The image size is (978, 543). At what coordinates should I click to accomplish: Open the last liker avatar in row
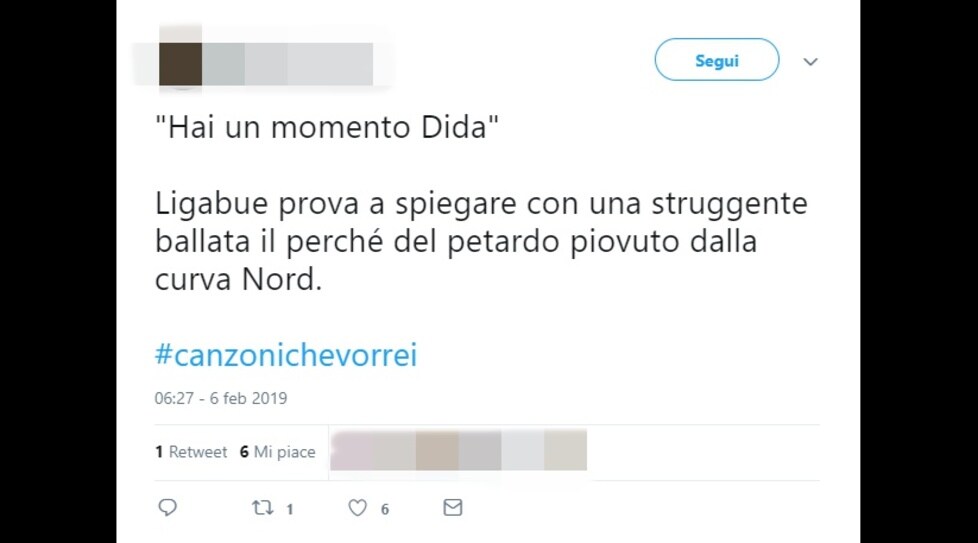pos(566,450)
